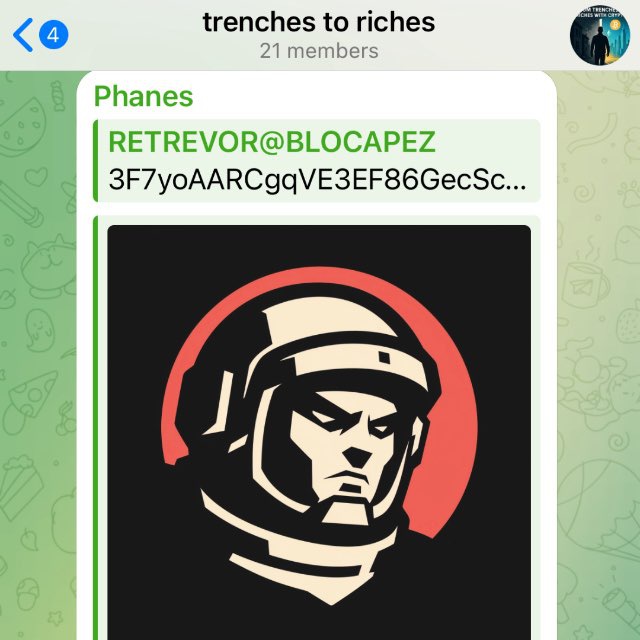The image size is (640, 640).
Task: Open the astronaut helmet image preview
Action: click(x=319, y=432)
